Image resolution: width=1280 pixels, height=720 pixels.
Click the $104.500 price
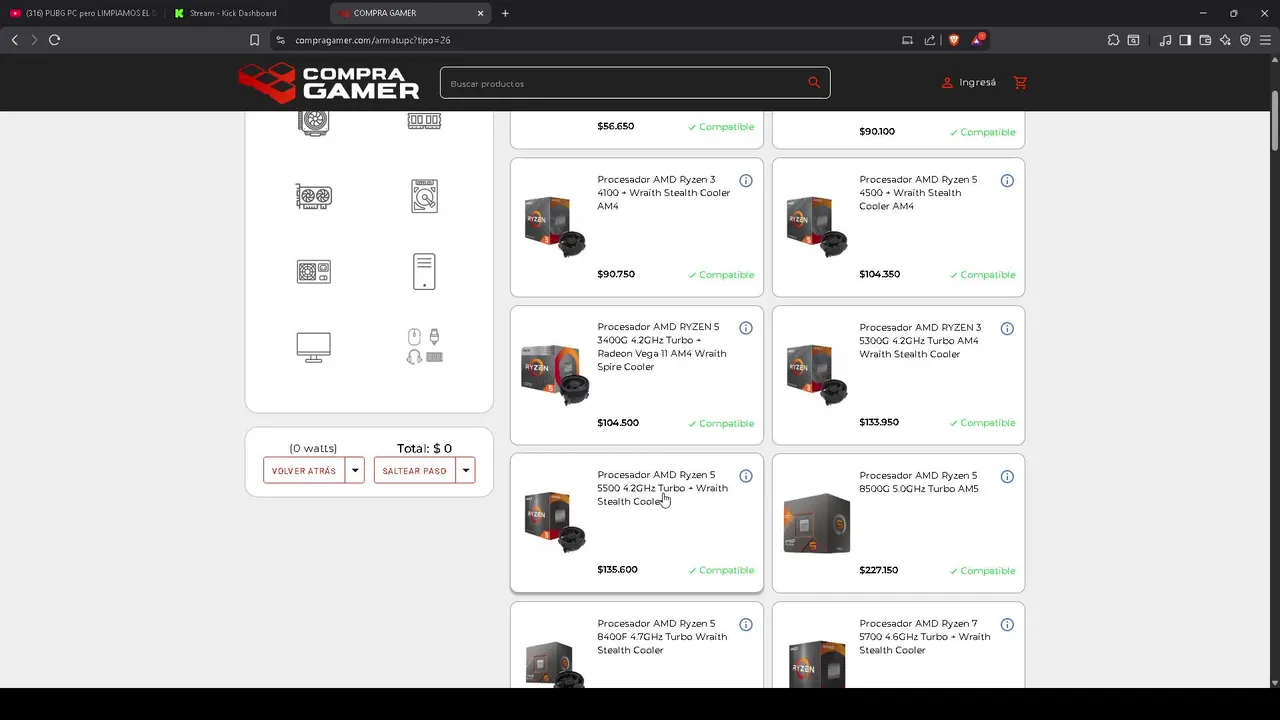click(x=618, y=423)
